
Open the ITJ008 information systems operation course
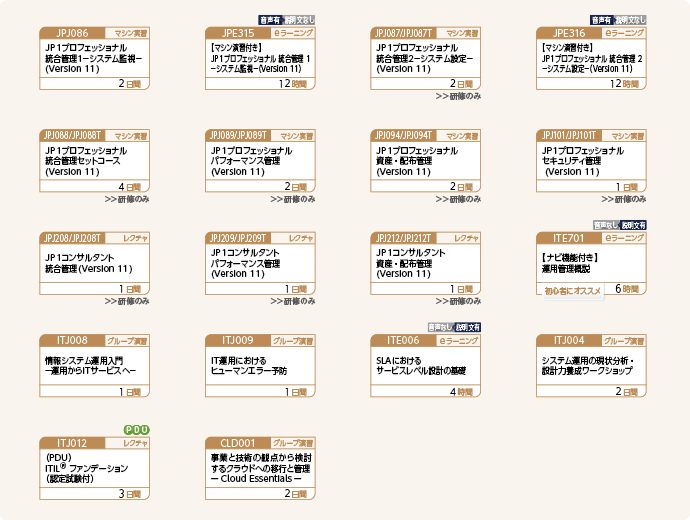[x=95, y=366]
